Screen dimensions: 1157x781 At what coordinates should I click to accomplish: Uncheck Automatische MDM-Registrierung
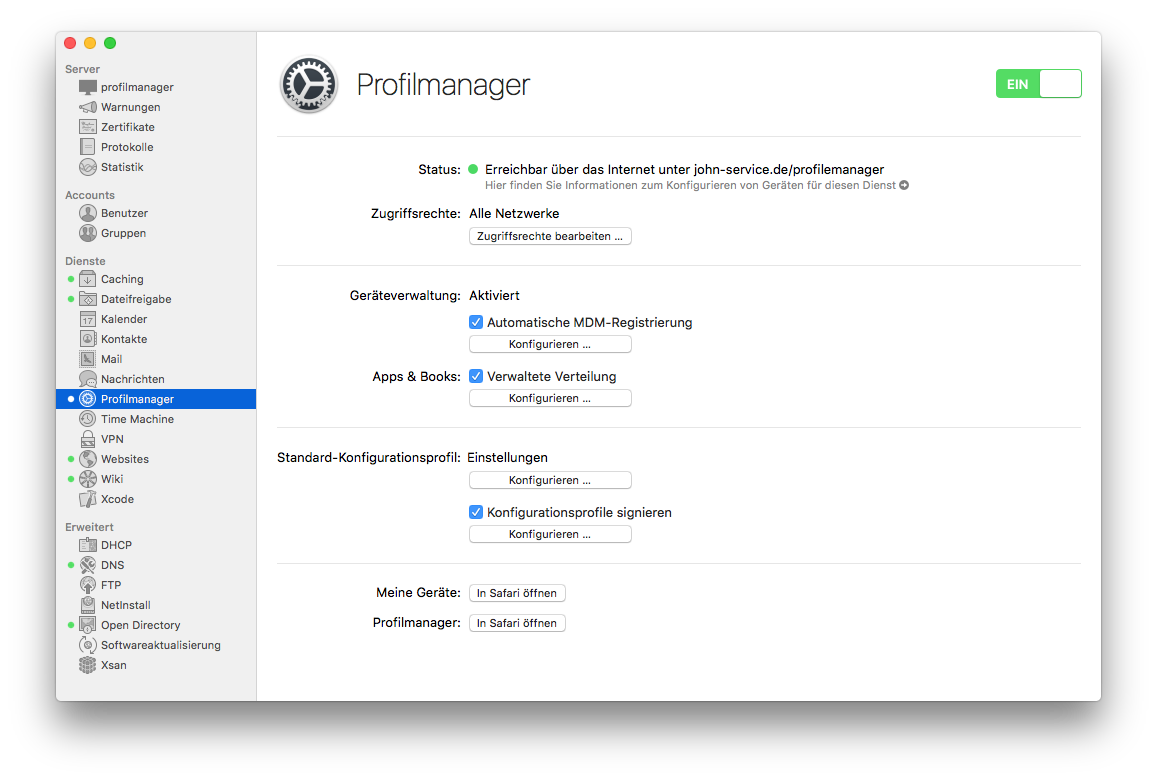point(476,322)
